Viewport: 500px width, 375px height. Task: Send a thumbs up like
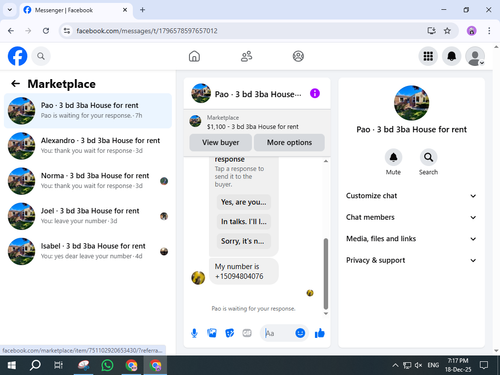coord(320,333)
